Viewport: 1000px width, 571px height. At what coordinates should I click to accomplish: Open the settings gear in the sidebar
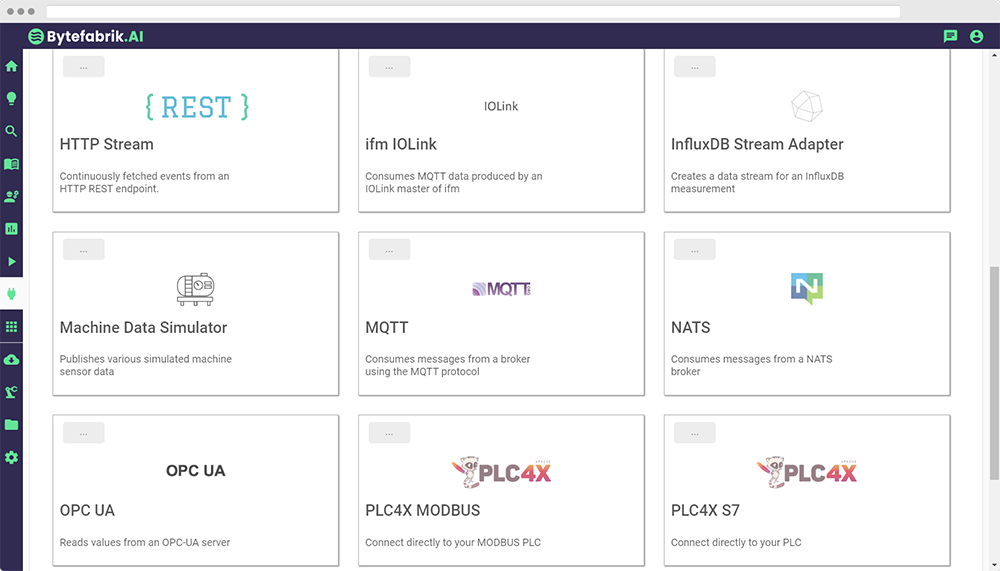click(12, 457)
